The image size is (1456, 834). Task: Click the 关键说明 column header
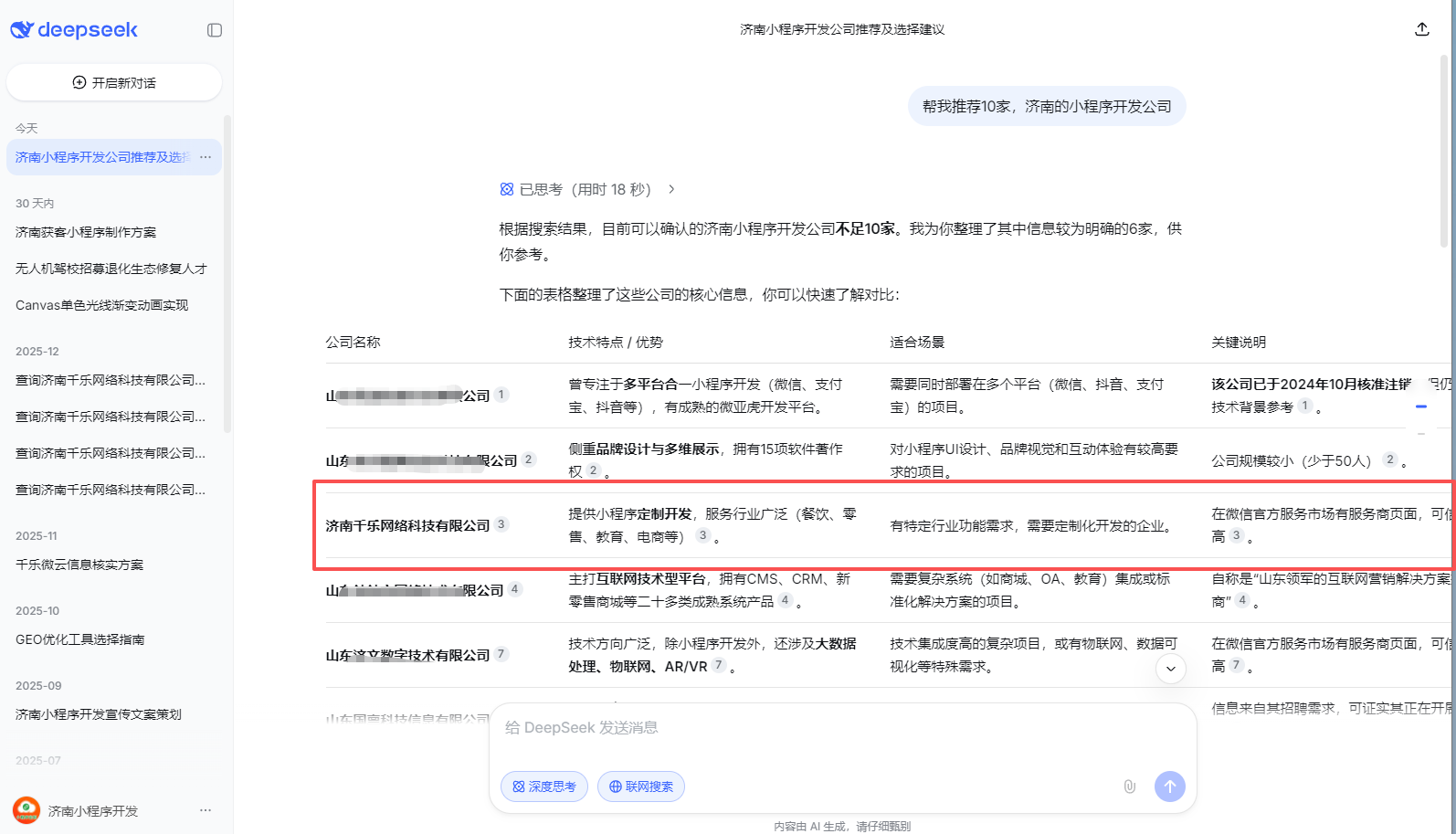pyautogui.click(x=1240, y=342)
